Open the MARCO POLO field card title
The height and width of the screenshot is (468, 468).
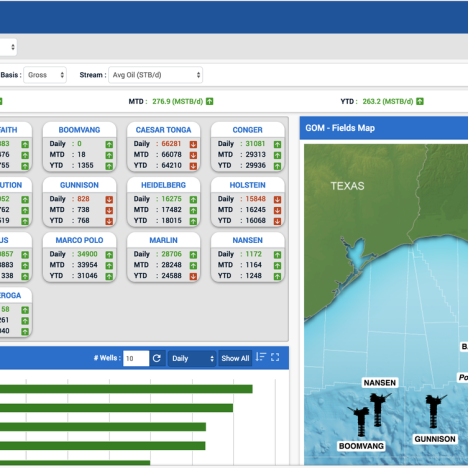(x=79, y=240)
